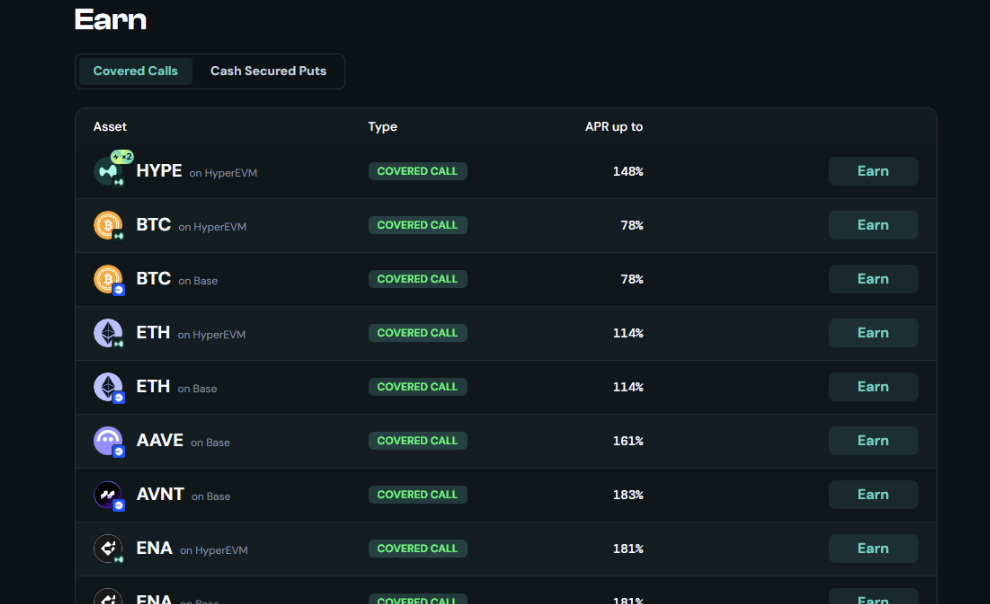The height and width of the screenshot is (604, 990).
Task: Sort by the APR up to column header
Action: tap(614, 127)
